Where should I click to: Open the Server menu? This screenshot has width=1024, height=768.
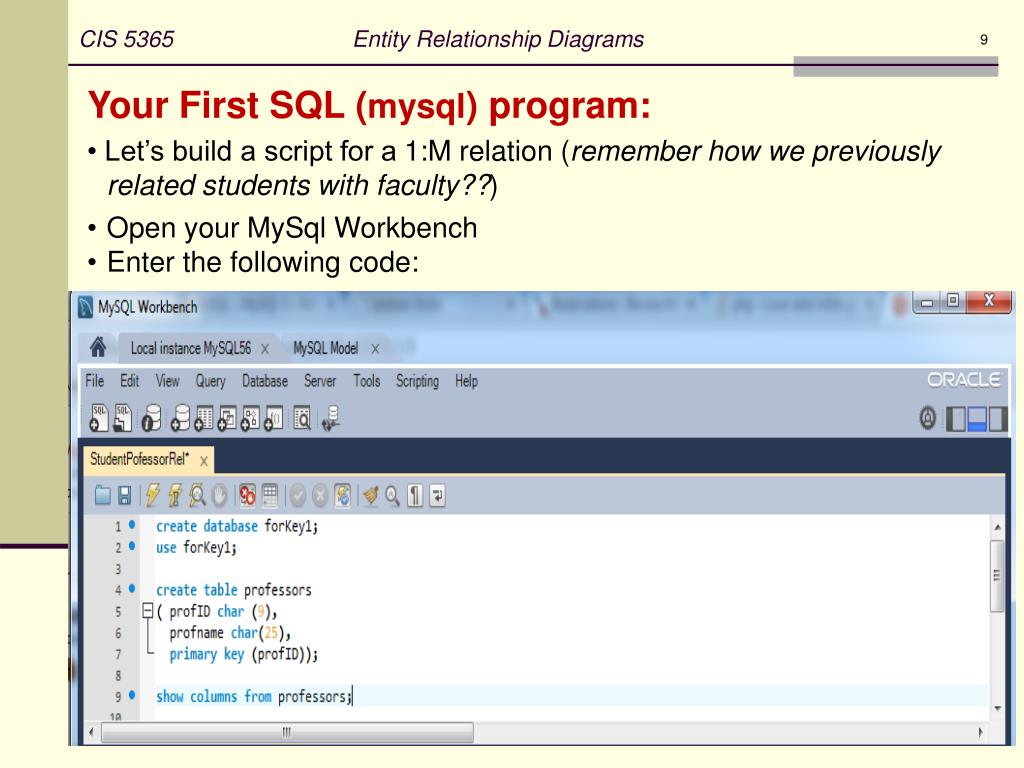point(320,381)
